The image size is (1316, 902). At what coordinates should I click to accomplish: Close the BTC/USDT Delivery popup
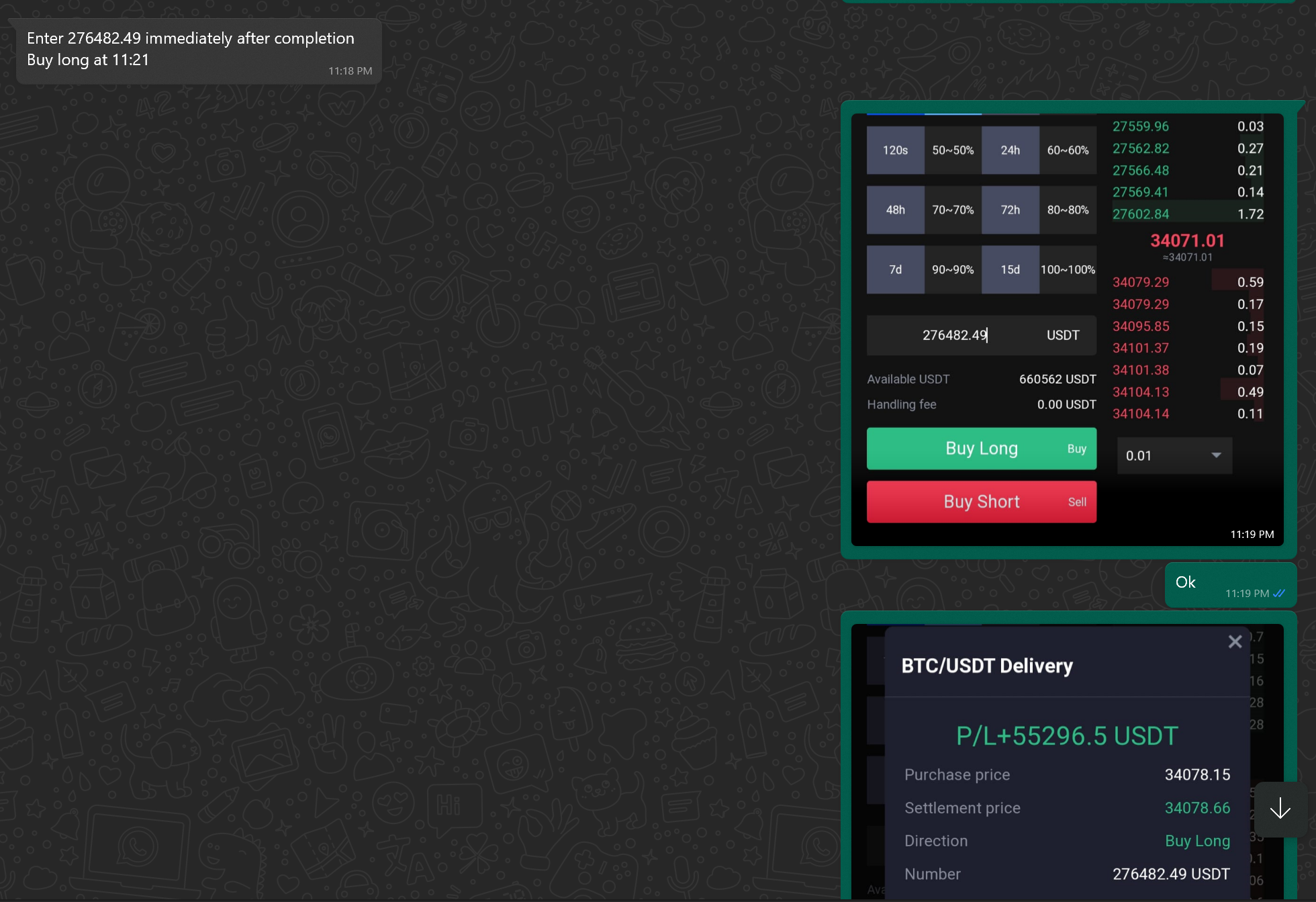point(1235,642)
